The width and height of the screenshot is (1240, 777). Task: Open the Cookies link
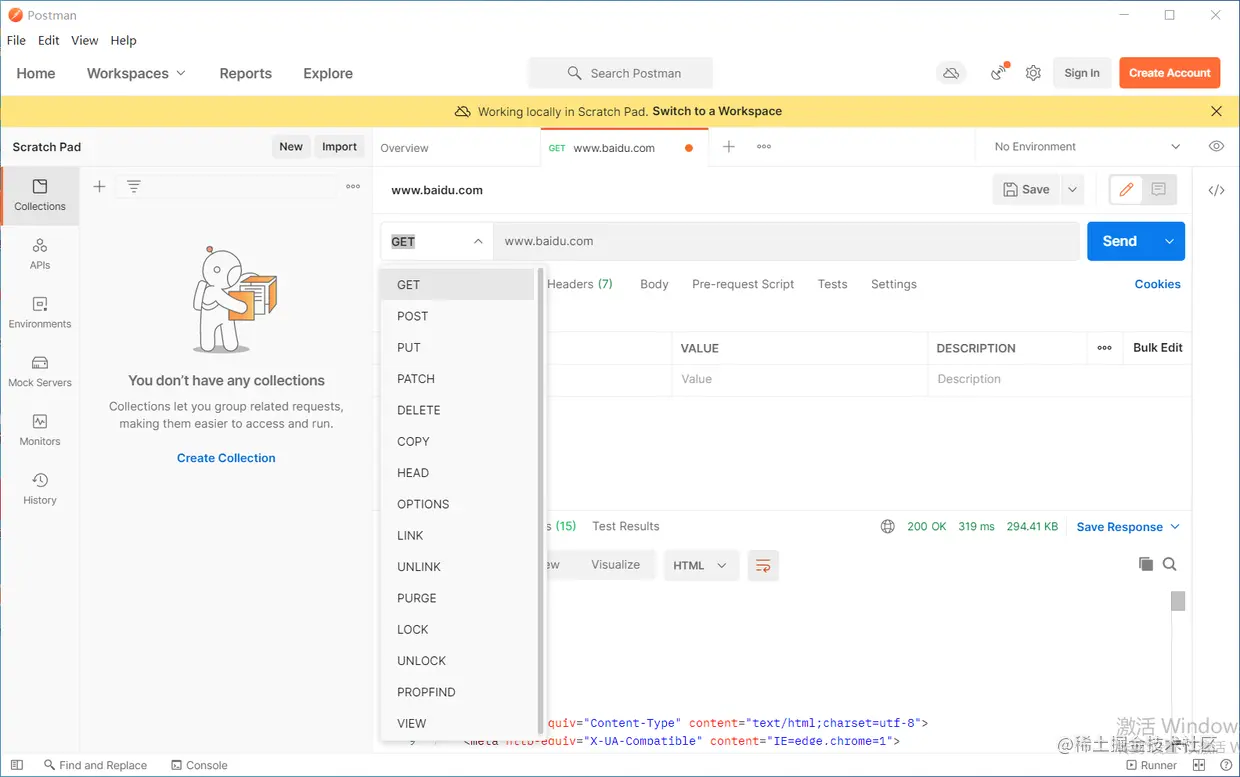1157,284
